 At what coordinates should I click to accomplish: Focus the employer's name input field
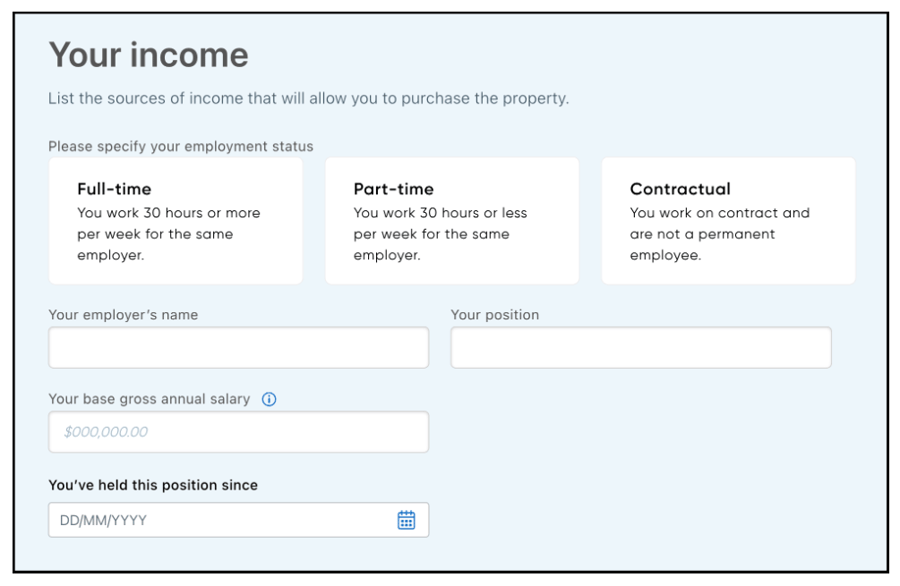pyautogui.click(x=238, y=348)
